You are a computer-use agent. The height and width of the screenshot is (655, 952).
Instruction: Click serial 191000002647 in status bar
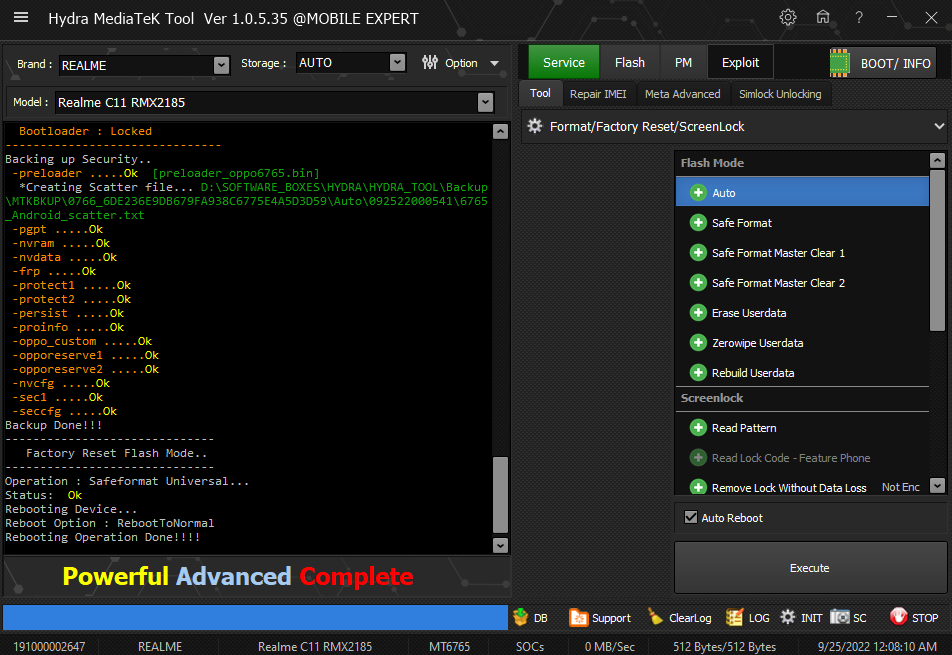[x=49, y=647]
